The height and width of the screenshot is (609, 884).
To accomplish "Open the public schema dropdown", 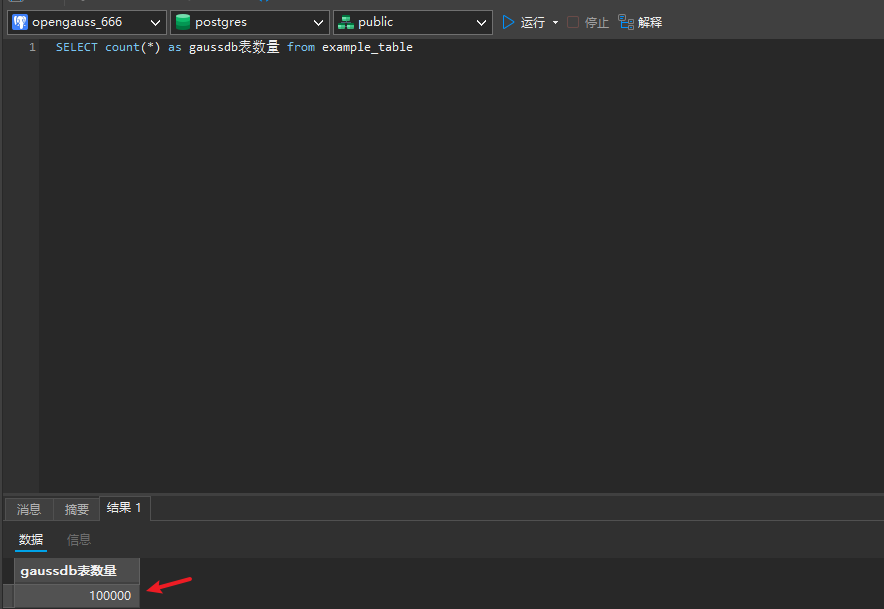I will pyautogui.click(x=413, y=23).
